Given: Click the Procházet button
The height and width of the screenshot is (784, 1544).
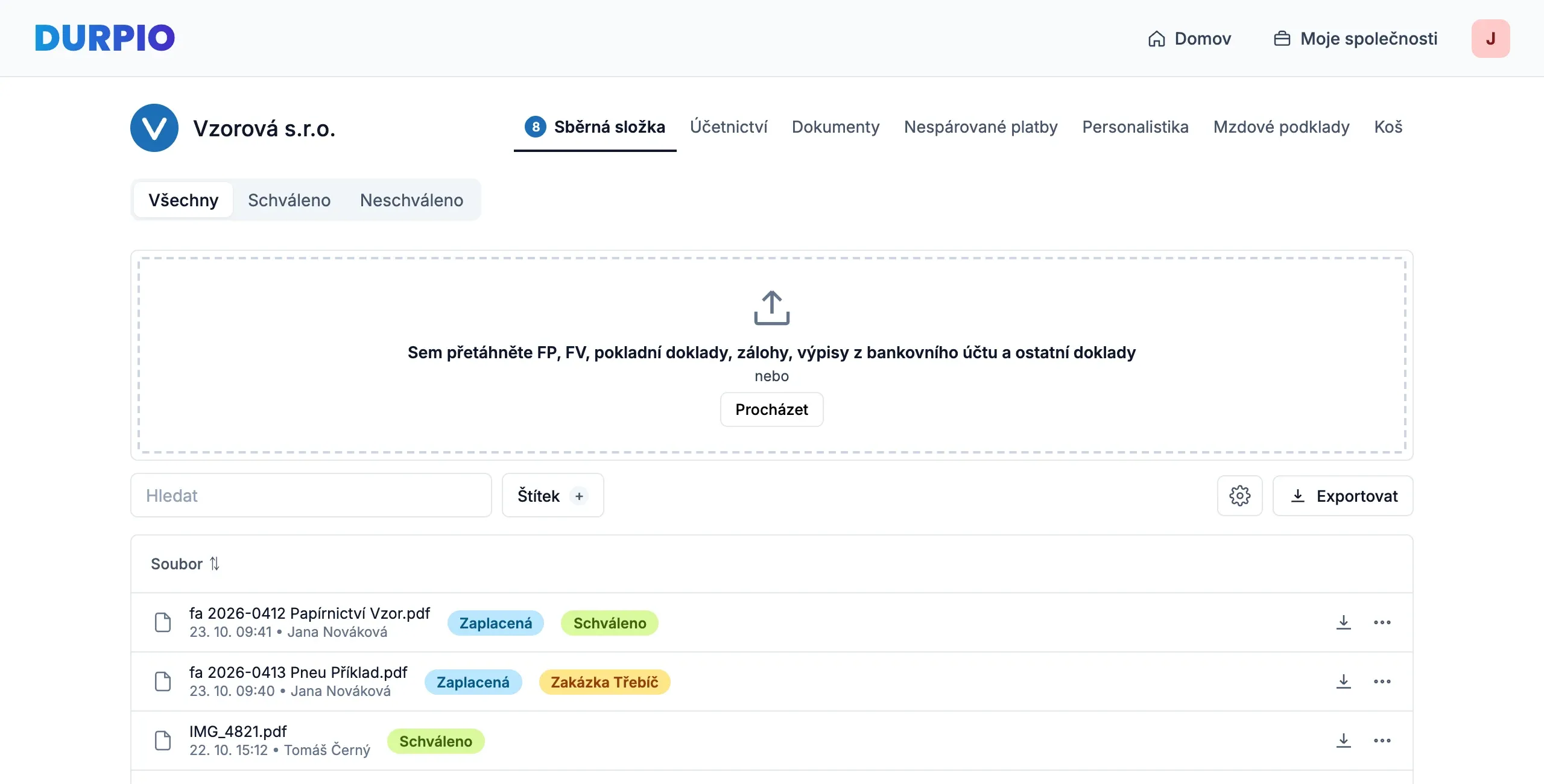Looking at the screenshot, I should 771,409.
